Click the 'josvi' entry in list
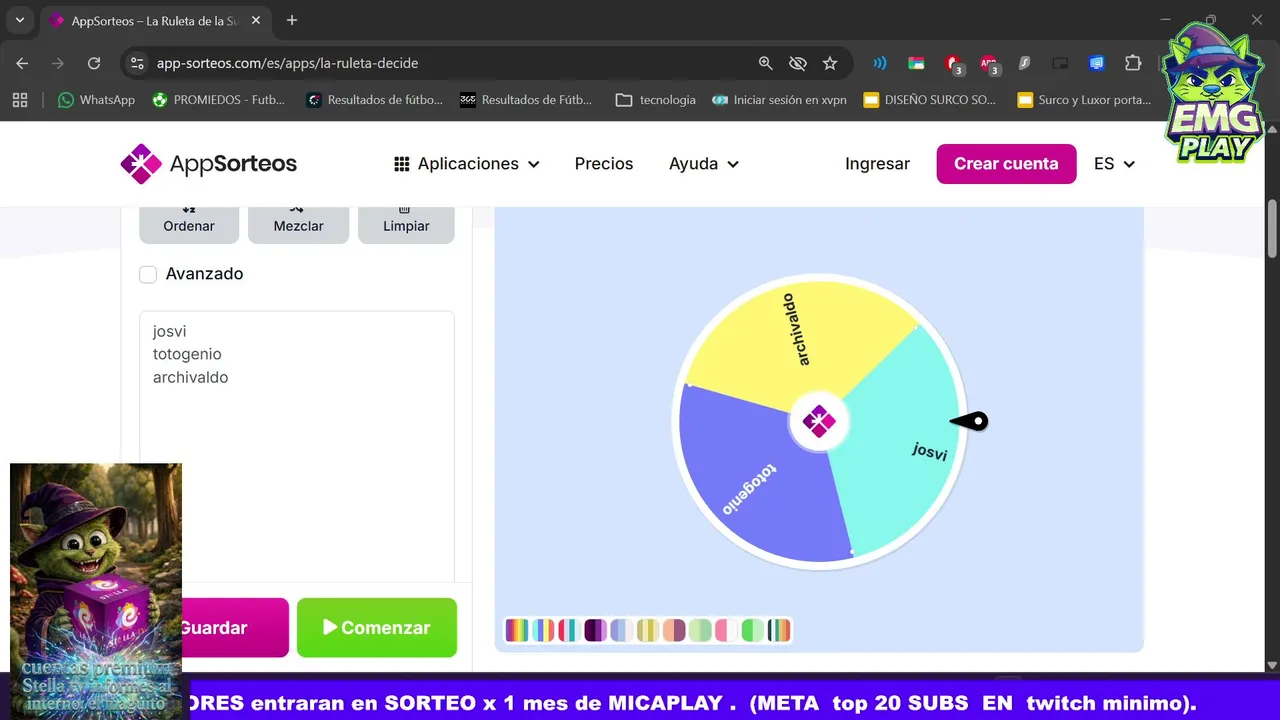 170,331
